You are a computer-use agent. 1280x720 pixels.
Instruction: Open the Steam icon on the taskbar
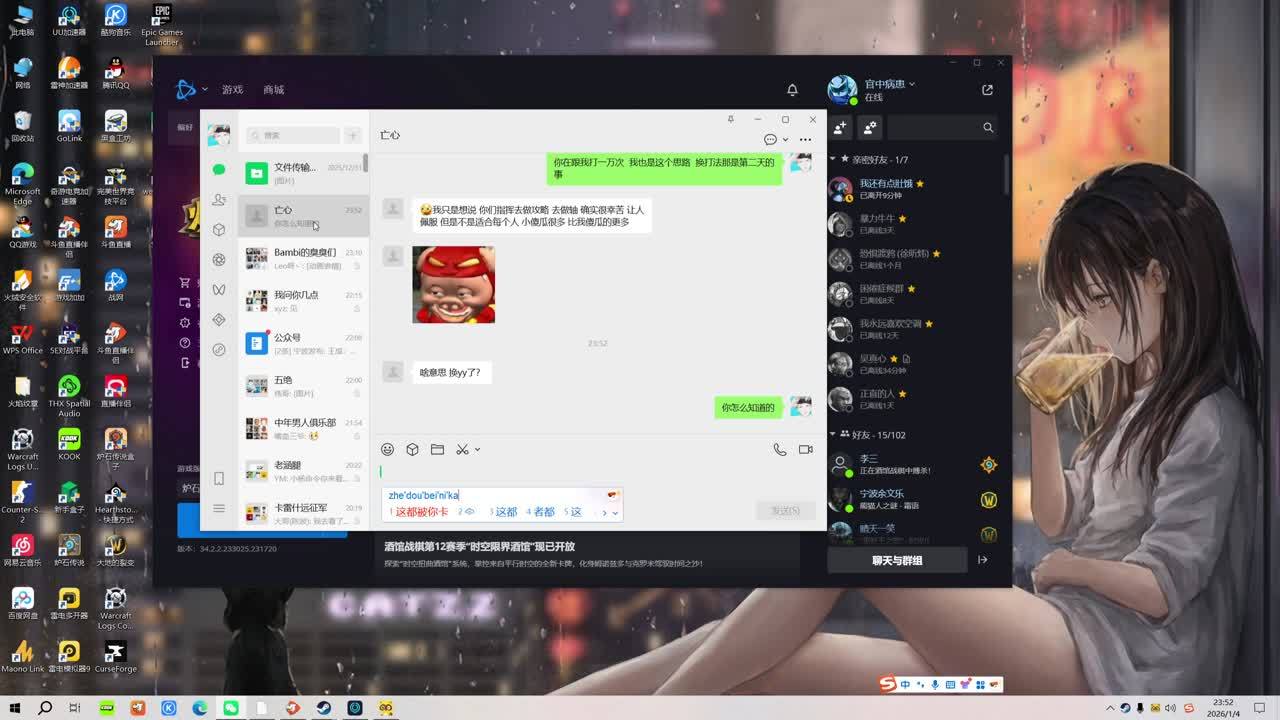click(324, 708)
